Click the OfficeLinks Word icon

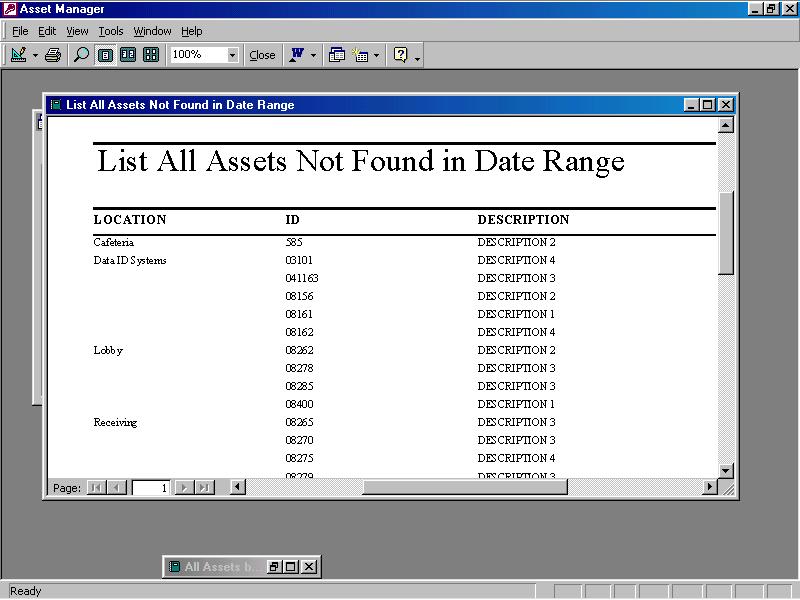(296, 55)
